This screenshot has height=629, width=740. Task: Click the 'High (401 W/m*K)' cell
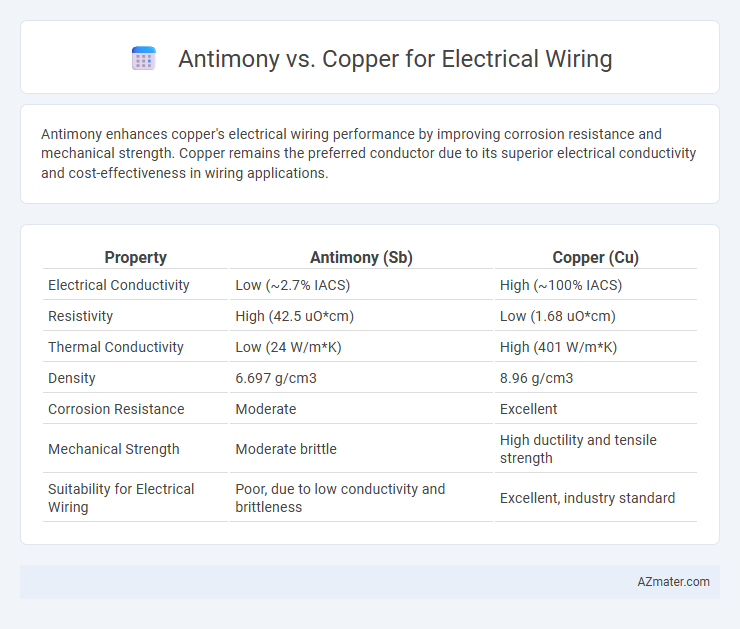tap(558, 347)
